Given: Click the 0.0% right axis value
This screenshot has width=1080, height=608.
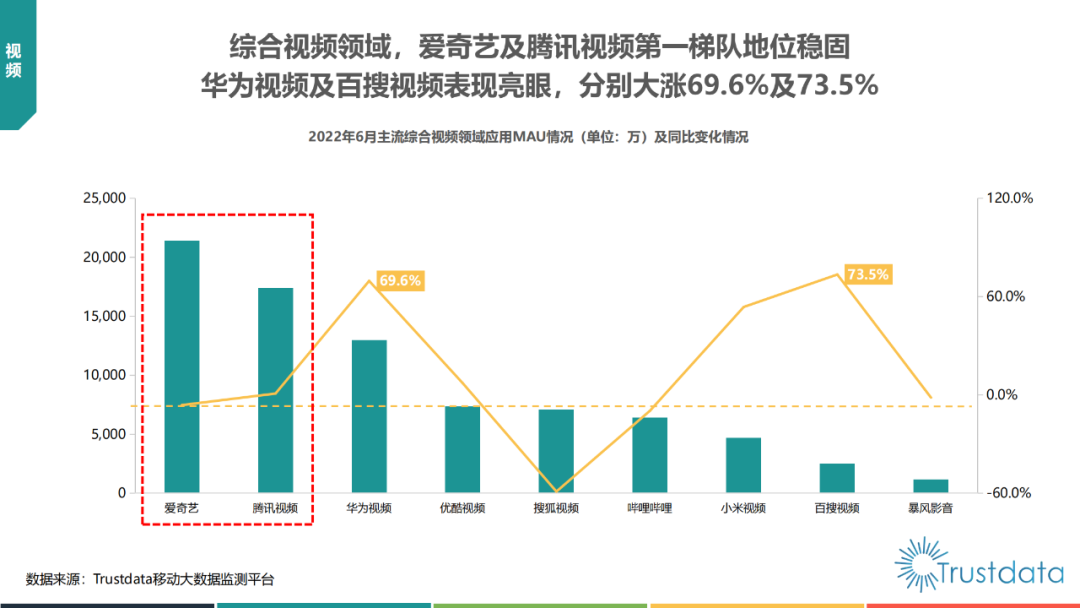Looking at the screenshot, I should 1001,395.
